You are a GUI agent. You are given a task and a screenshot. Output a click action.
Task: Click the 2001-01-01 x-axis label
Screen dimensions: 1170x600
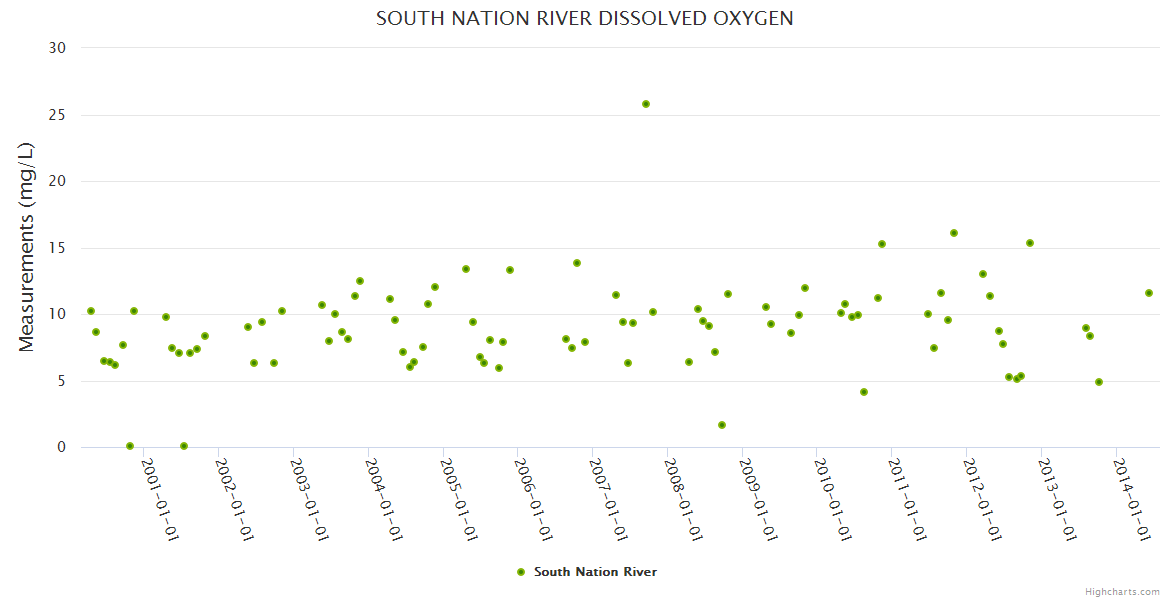[160, 500]
